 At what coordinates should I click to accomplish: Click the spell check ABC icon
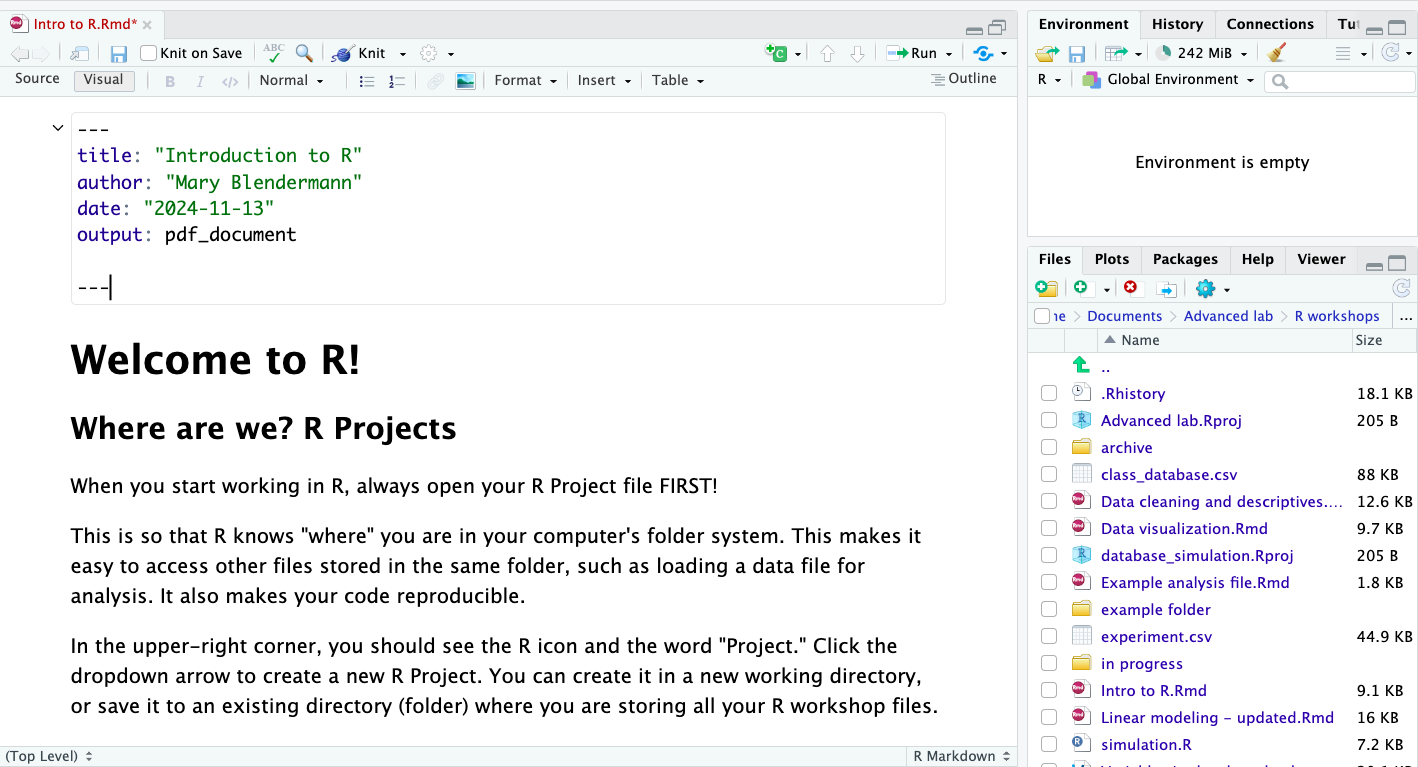click(x=273, y=53)
